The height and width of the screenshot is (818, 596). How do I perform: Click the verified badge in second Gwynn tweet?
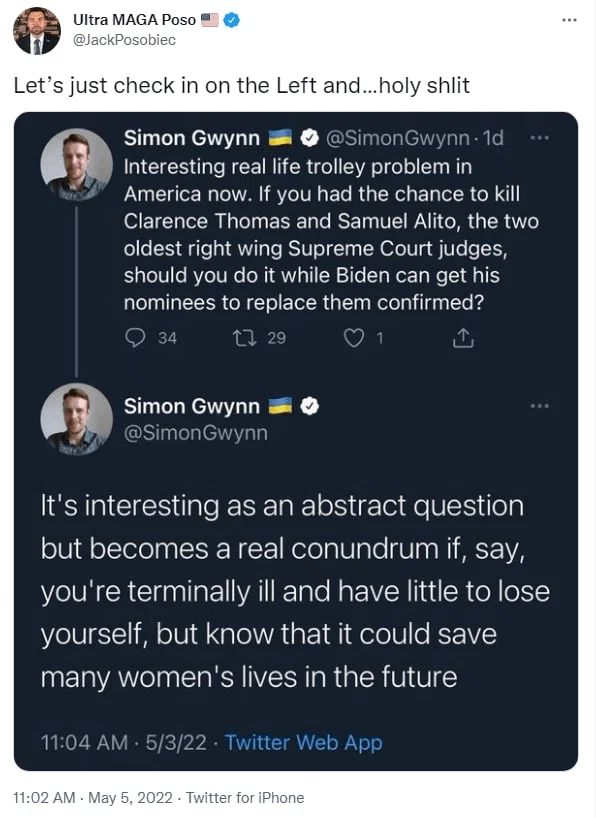pos(310,406)
